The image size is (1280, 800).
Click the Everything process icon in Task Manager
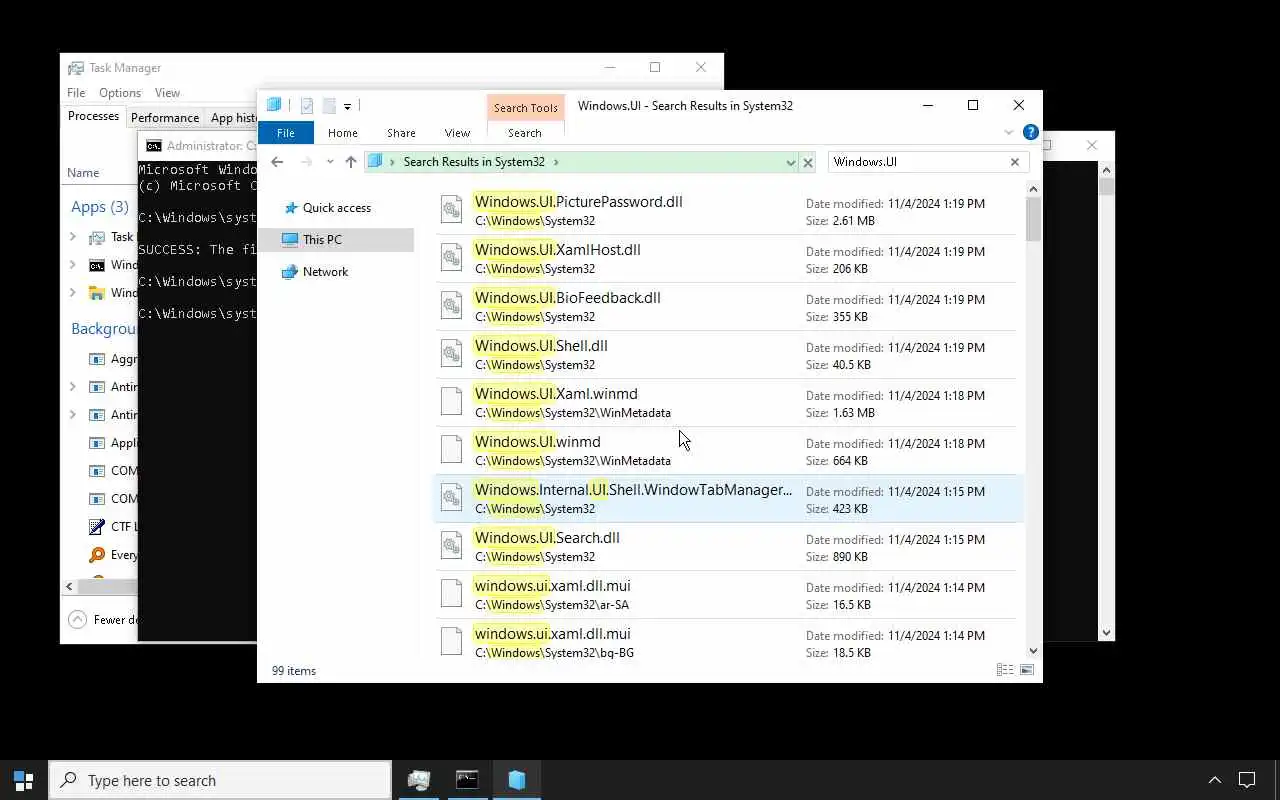pos(97,554)
